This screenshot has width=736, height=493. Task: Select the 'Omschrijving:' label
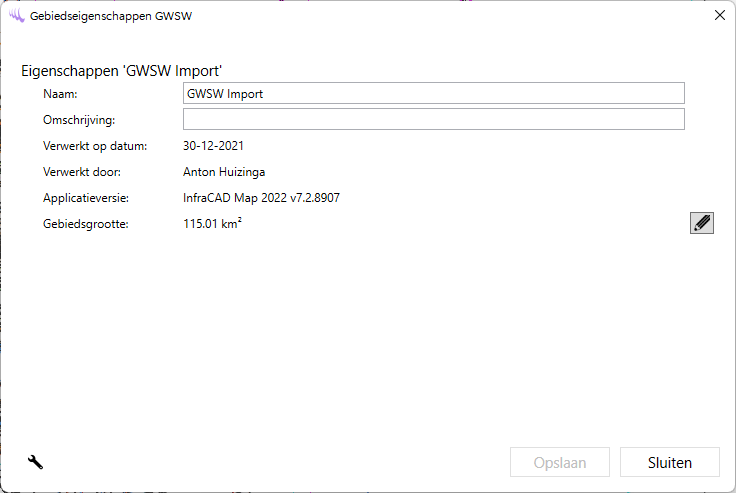coord(79,120)
